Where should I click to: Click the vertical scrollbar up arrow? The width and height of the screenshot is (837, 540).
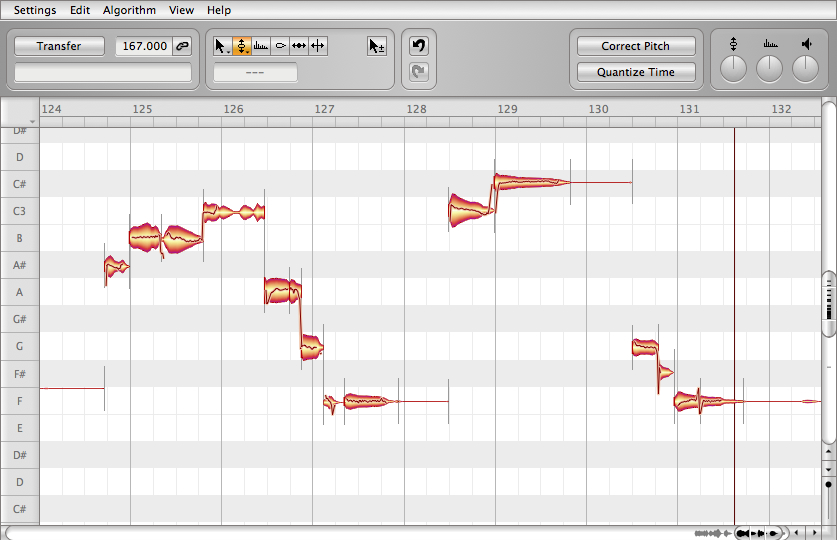pyautogui.click(x=828, y=452)
